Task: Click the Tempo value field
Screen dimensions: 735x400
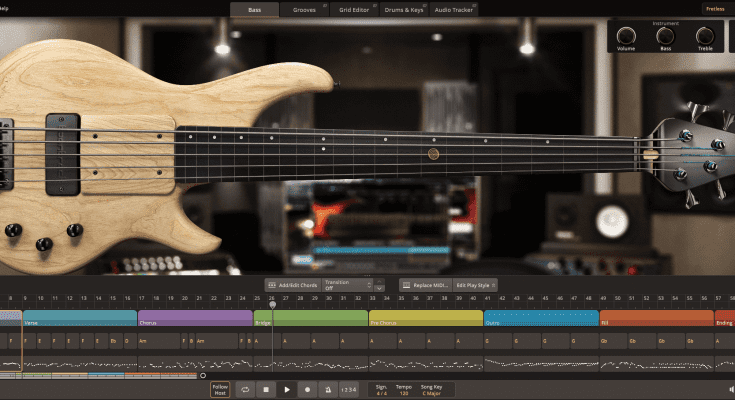Action: tap(403, 389)
